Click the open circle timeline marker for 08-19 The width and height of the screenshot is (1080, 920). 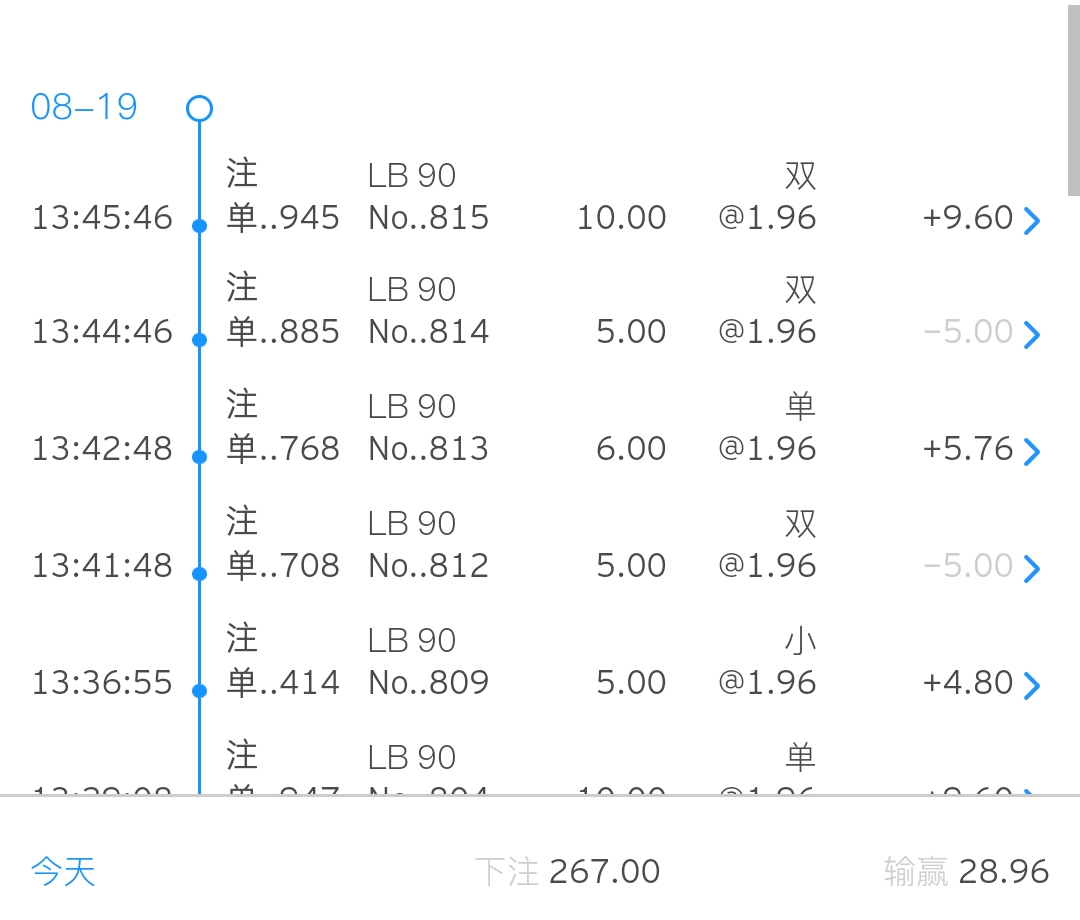[199, 108]
